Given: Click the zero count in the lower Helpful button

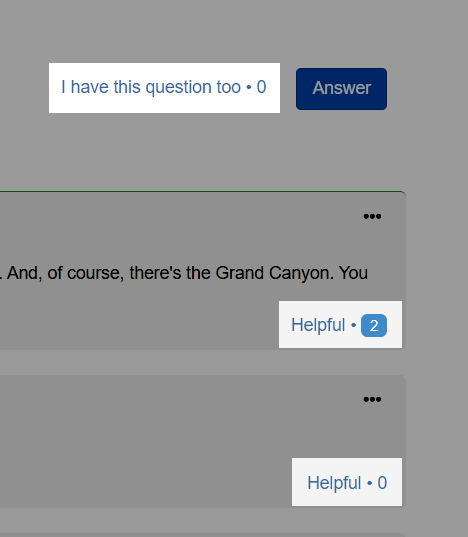Looking at the screenshot, I should [x=382, y=483].
